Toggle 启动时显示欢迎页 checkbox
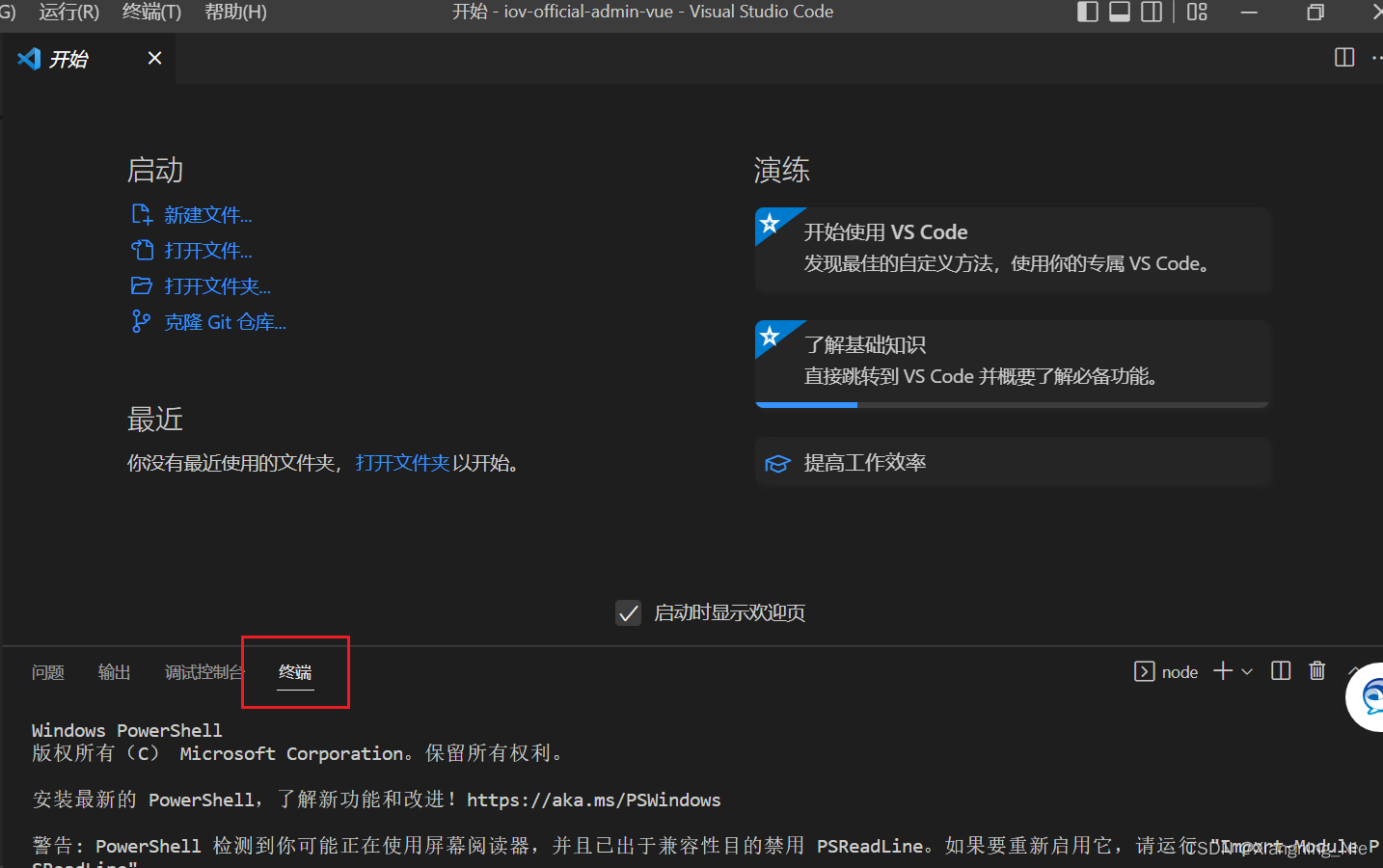Viewport: 1383px width, 868px height. click(628, 612)
